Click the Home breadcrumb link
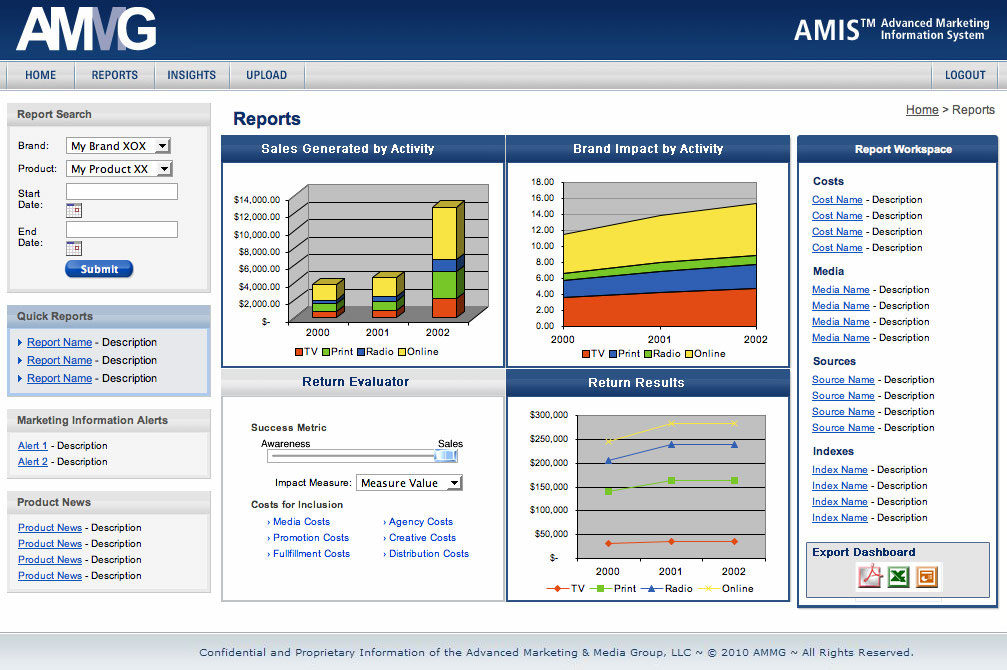Viewport: 1007px width, 670px height. (922, 110)
